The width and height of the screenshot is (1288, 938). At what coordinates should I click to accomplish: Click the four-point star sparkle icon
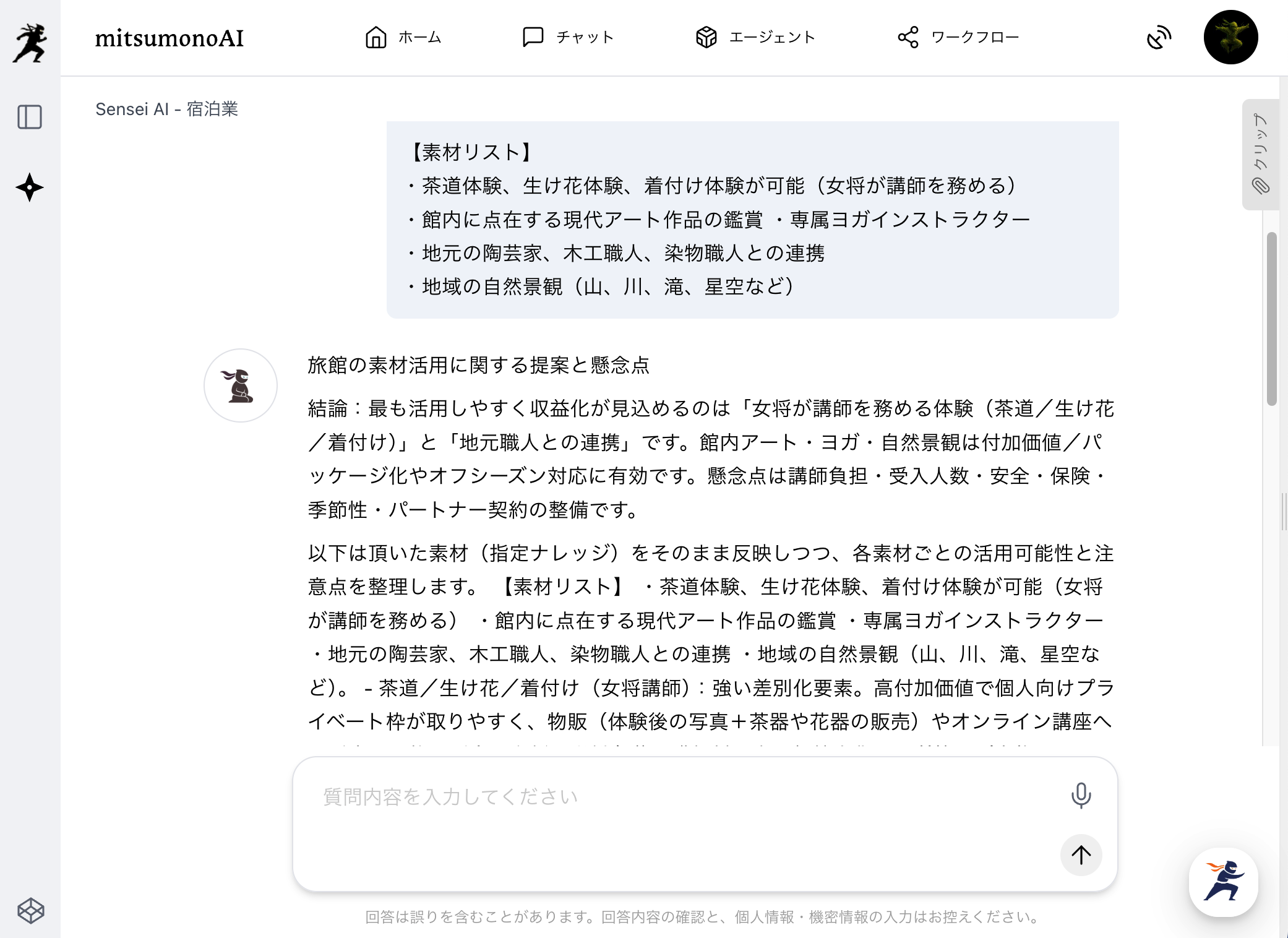click(30, 187)
